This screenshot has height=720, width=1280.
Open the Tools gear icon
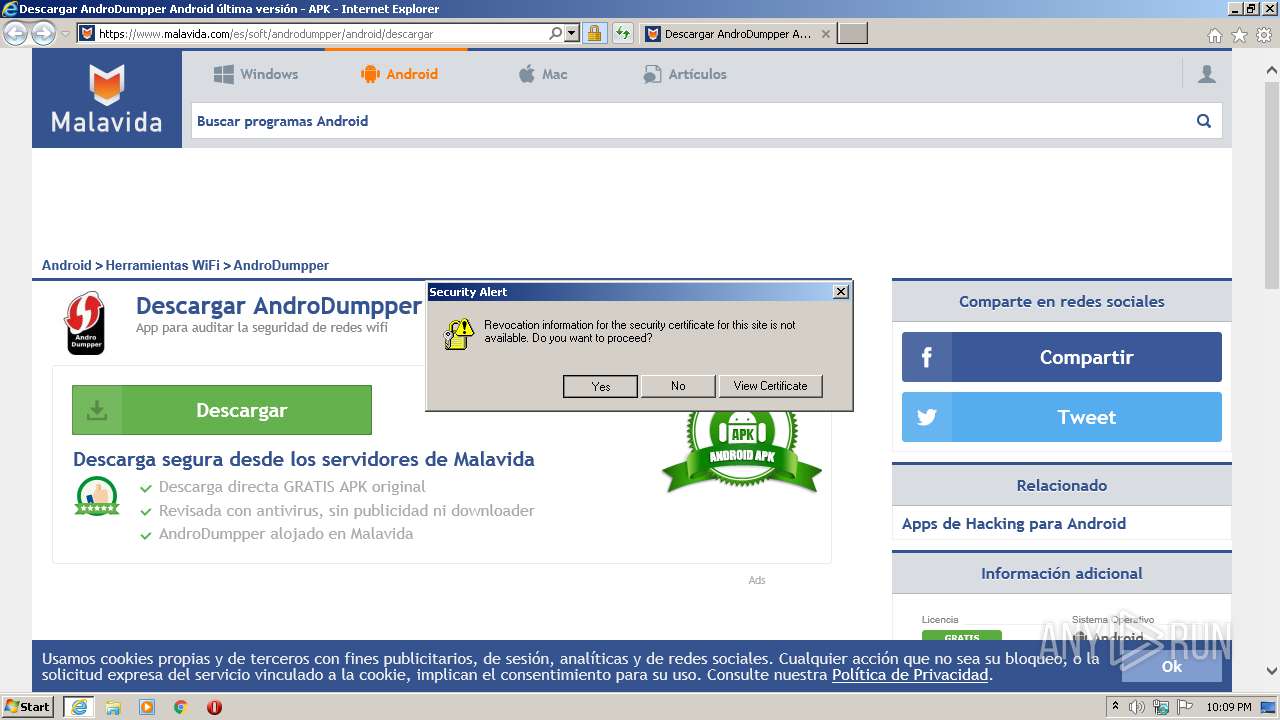tap(1264, 35)
